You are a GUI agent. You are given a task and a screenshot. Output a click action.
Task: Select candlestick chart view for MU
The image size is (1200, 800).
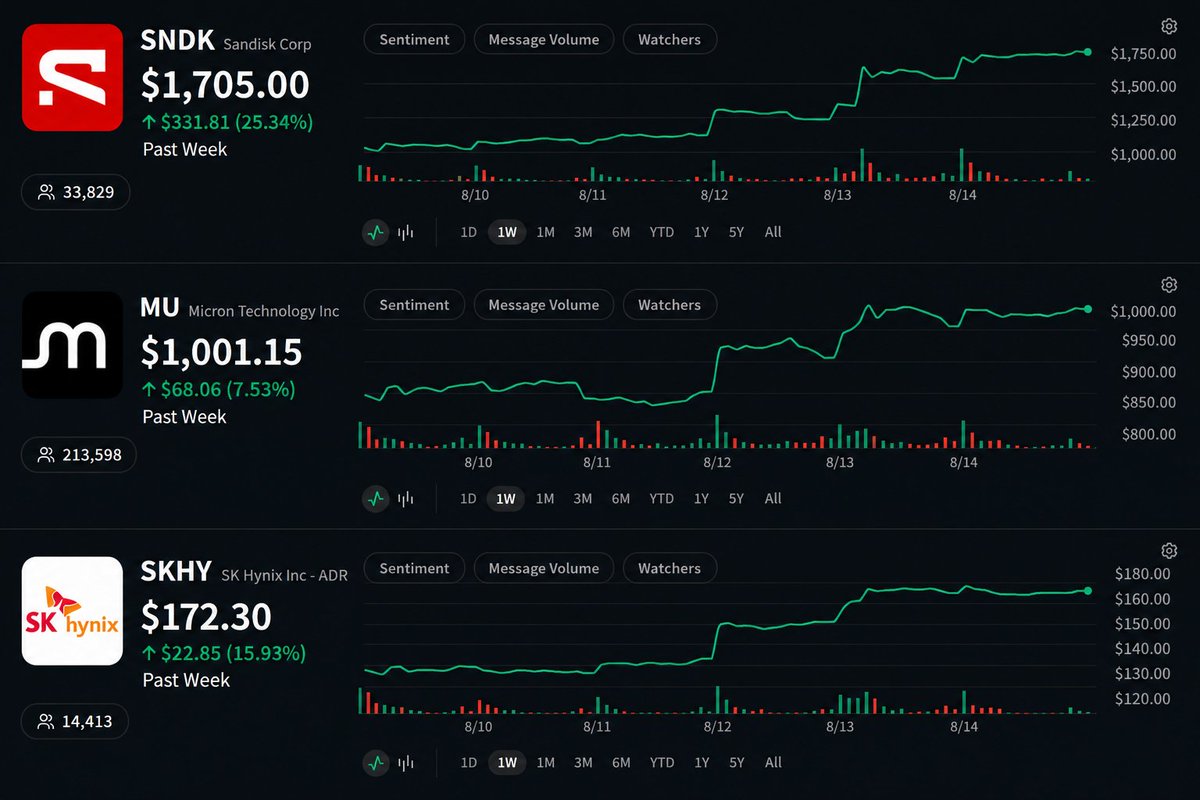pyautogui.click(x=406, y=498)
